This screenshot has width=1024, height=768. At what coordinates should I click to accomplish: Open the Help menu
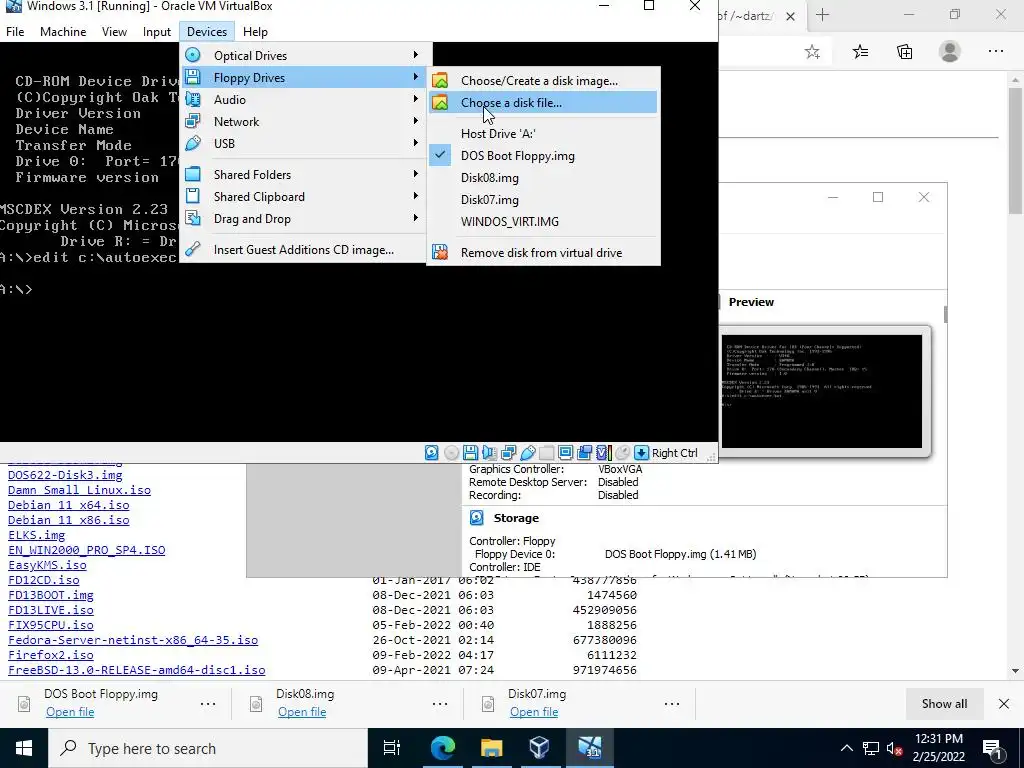click(255, 32)
